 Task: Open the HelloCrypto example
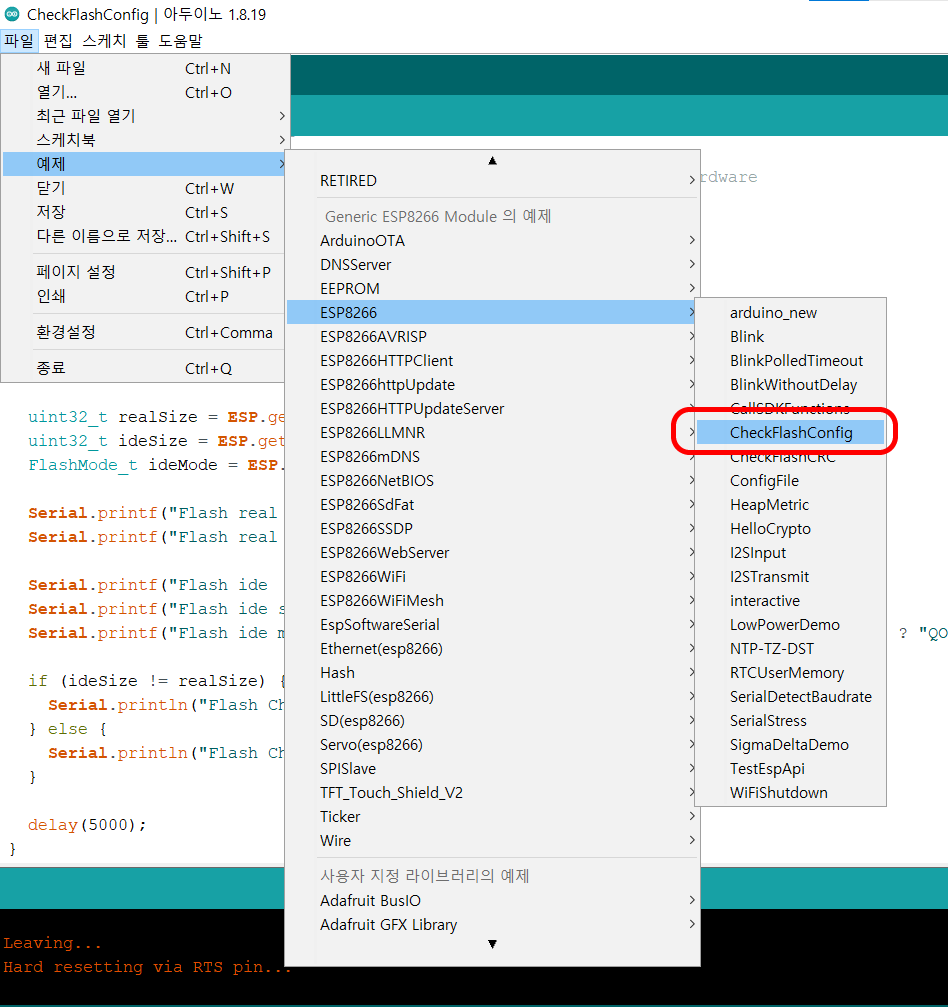point(791,529)
